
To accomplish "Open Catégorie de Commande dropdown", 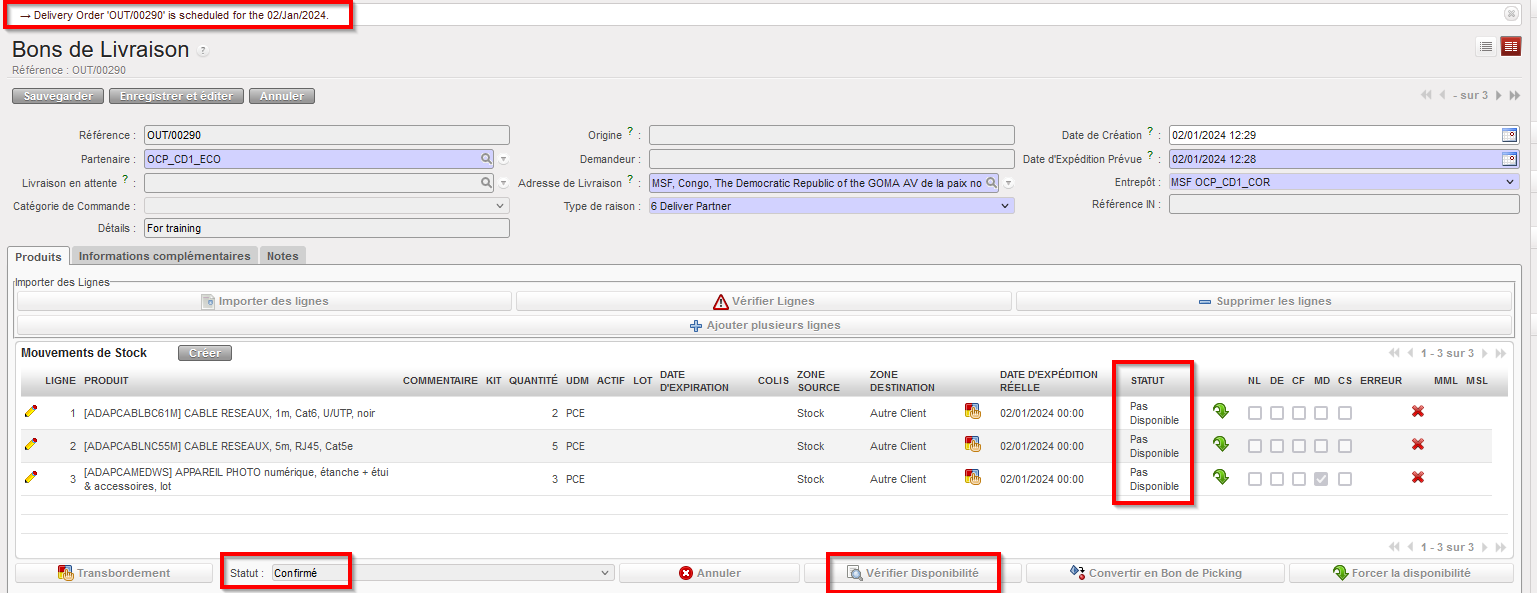I will point(327,206).
